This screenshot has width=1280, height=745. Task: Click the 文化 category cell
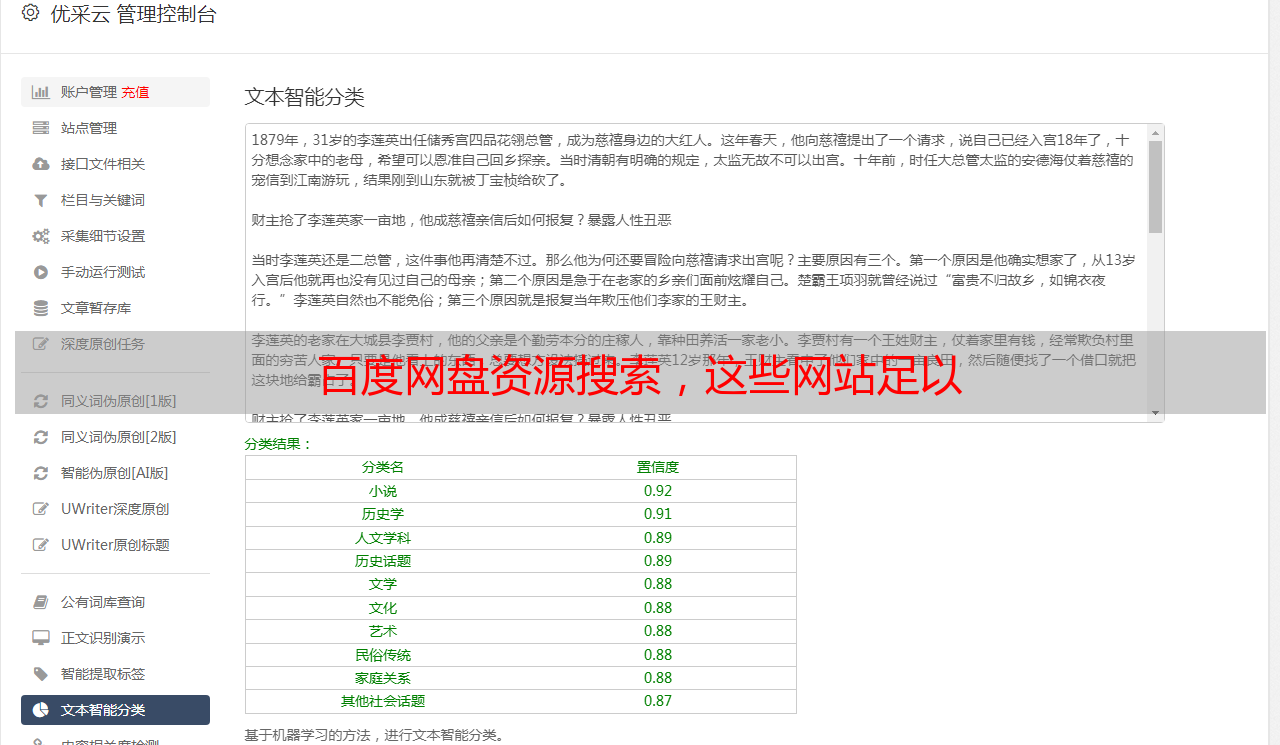[x=383, y=608]
